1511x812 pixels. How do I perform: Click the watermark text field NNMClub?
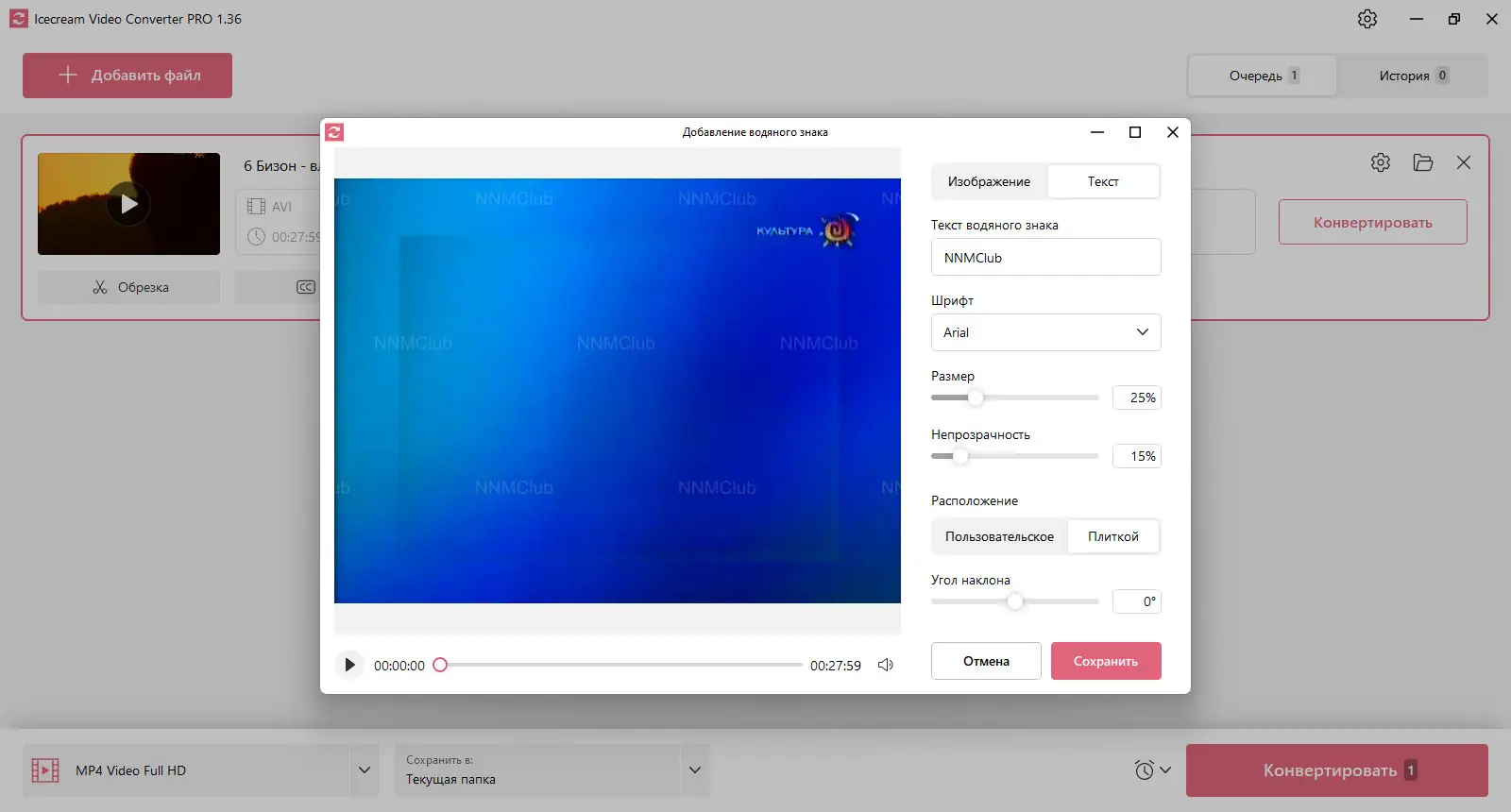(1045, 257)
